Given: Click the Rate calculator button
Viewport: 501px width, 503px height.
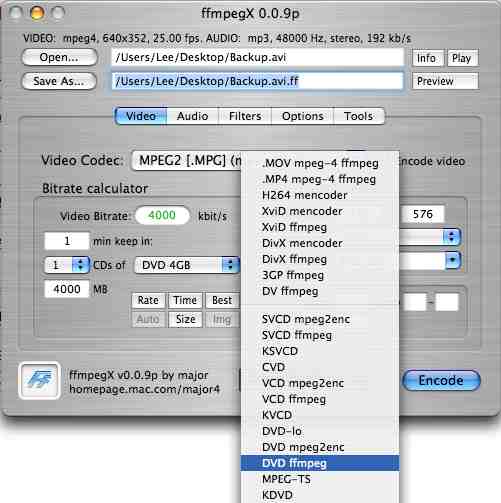Looking at the screenshot, I should pyautogui.click(x=148, y=300).
